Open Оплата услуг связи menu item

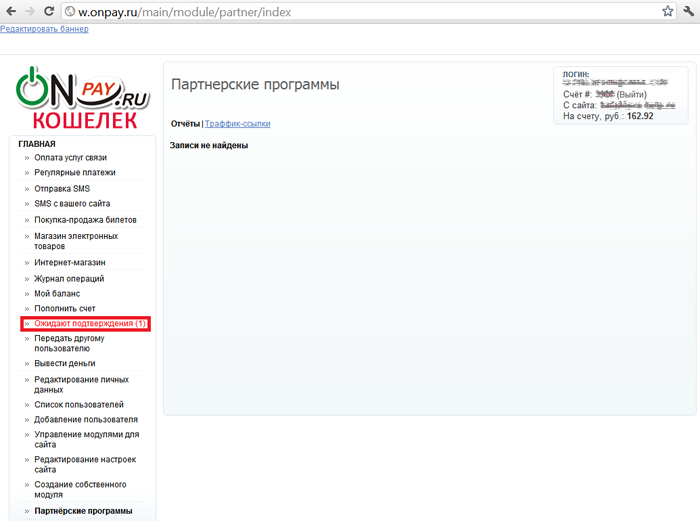coord(70,158)
